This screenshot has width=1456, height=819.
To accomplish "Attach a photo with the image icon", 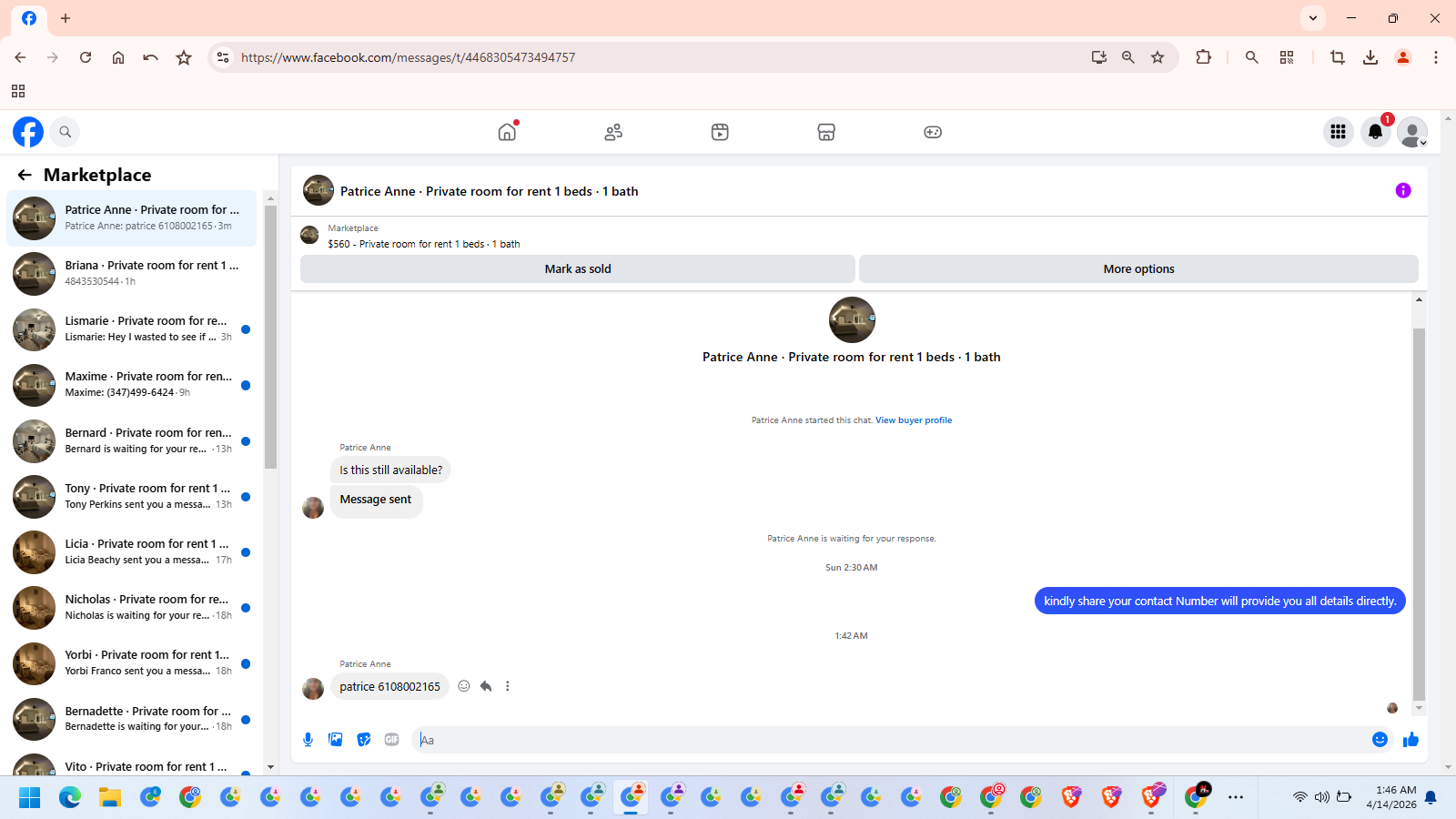I will pyautogui.click(x=336, y=740).
